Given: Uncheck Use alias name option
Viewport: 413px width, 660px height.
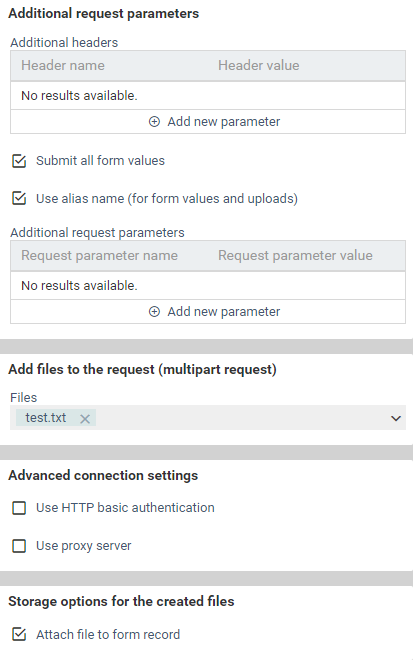Looking at the screenshot, I should (19, 198).
